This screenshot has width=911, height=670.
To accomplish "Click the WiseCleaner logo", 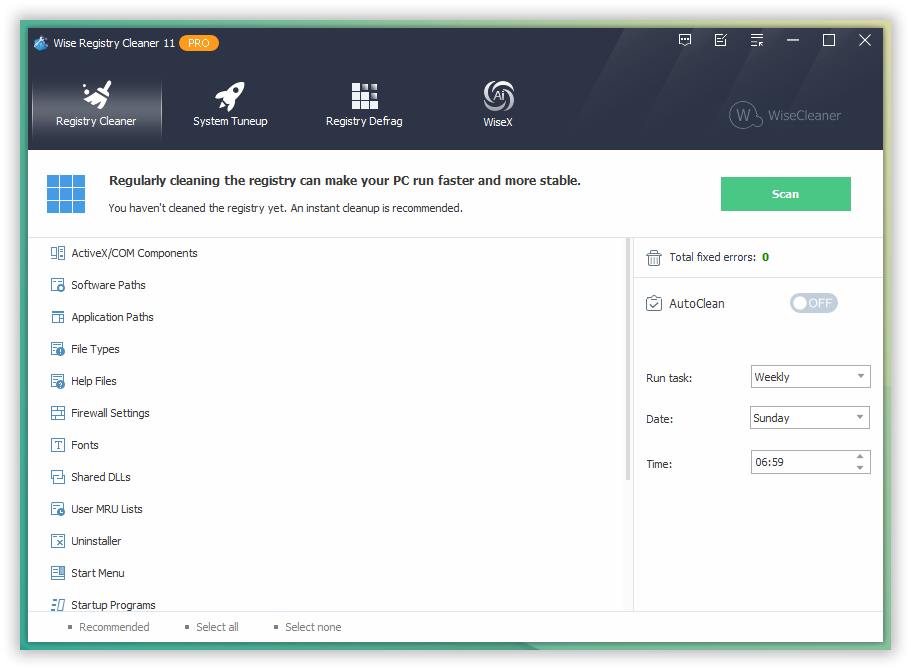I will (x=785, y=115).
